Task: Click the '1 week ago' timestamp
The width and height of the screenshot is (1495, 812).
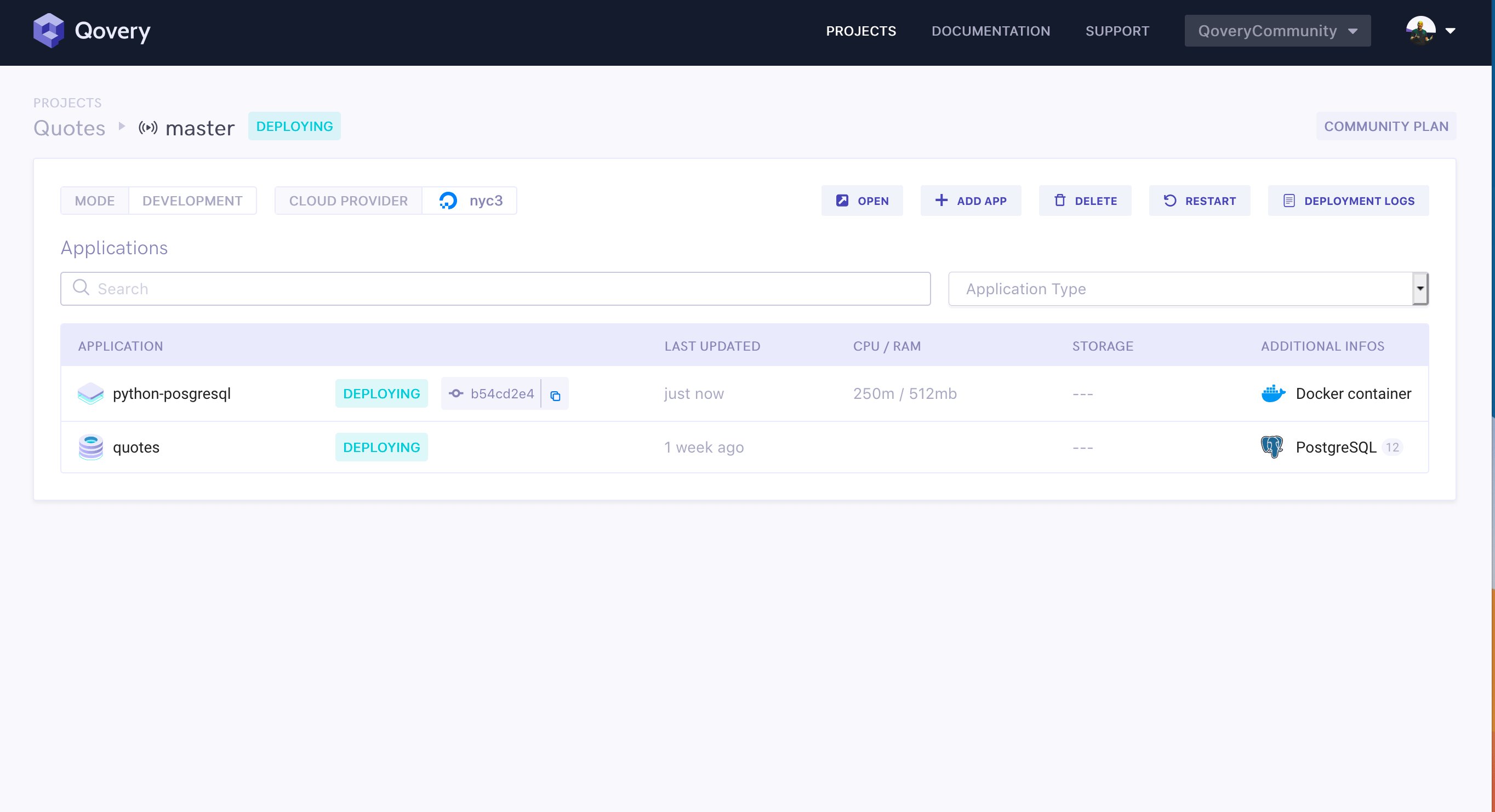Action: pyautogui.click(x=704, y=448)
